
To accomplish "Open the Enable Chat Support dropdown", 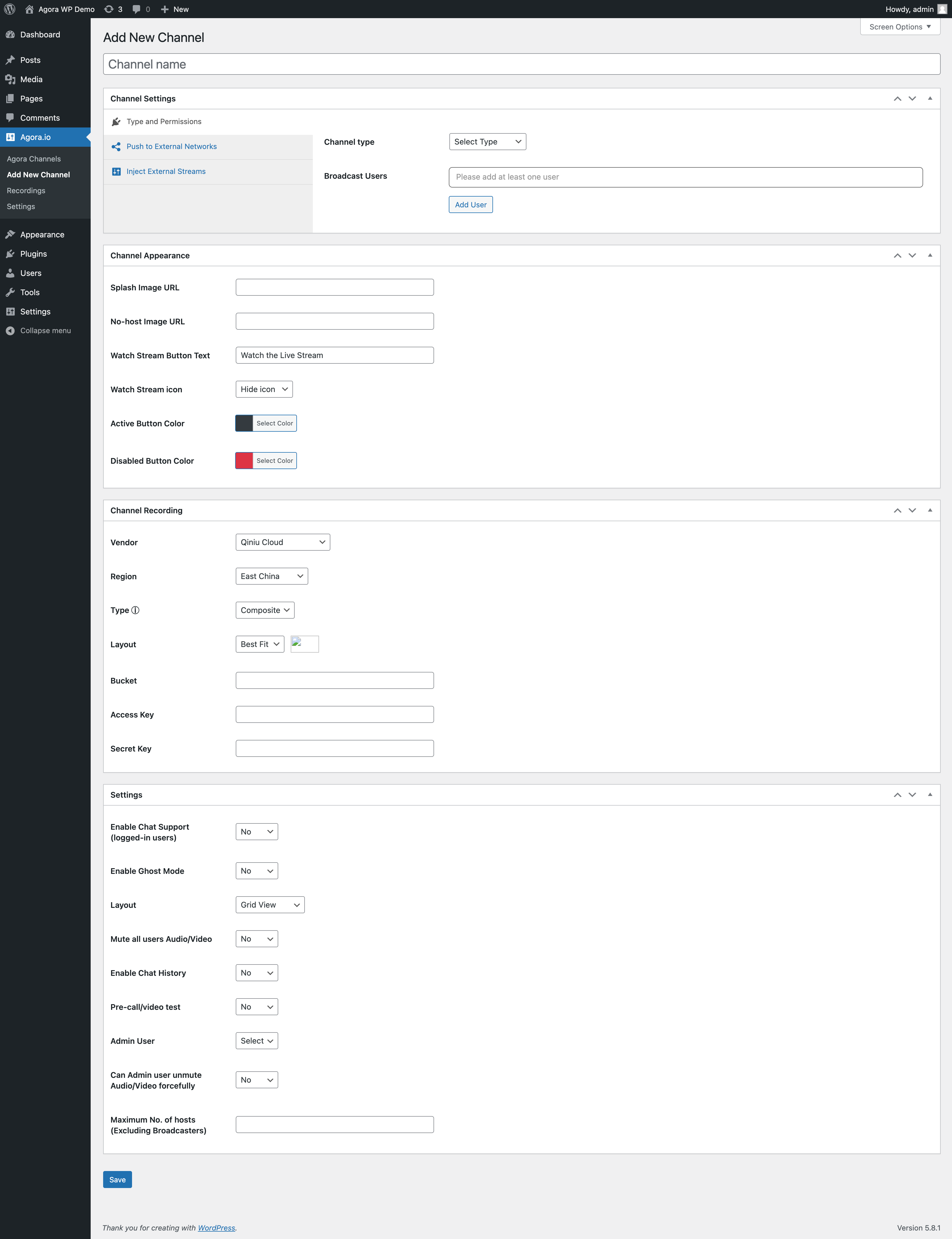I will pyautogui.click(x=257, y=832).
